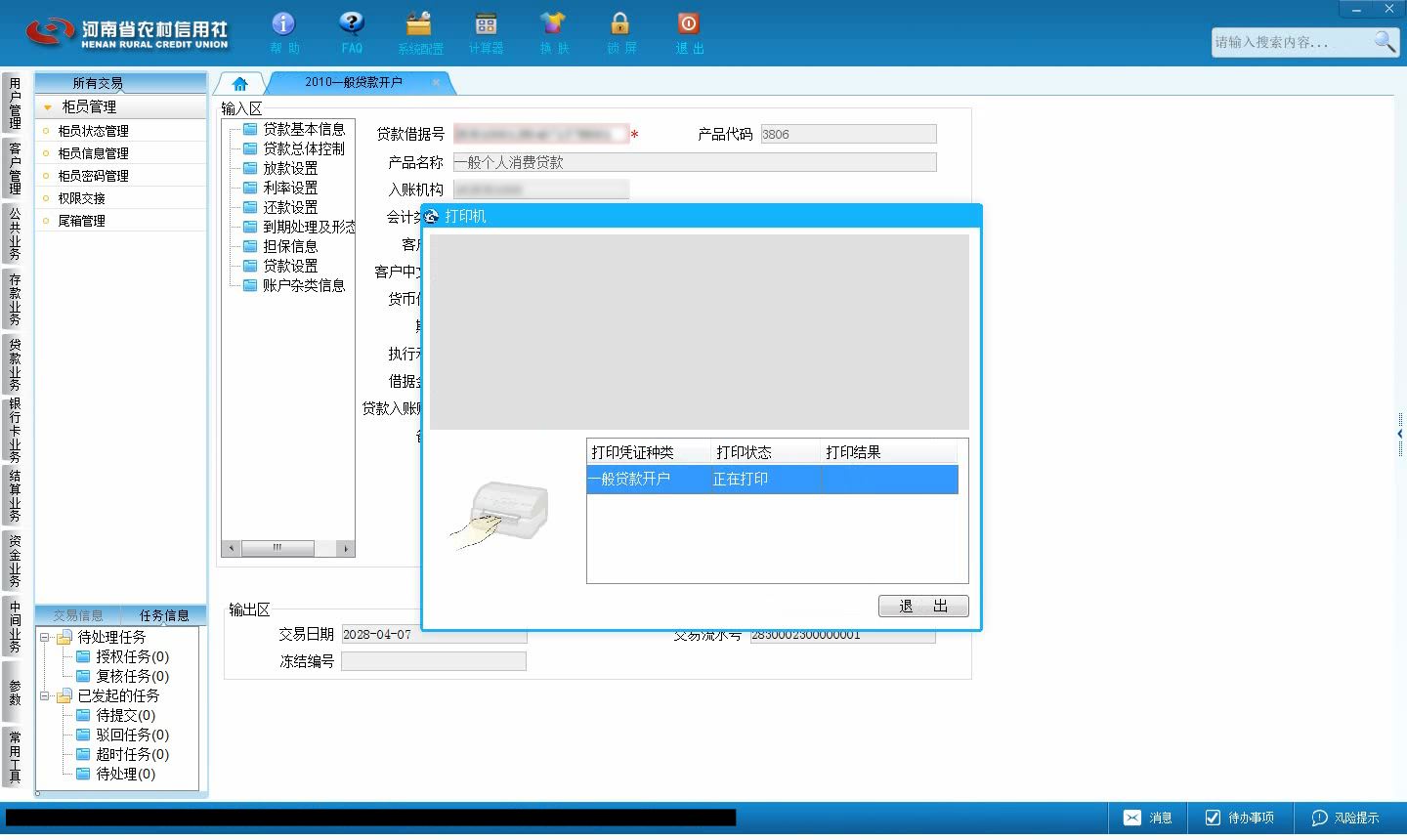The height and width of the screenshot is (840, 1407).
Task: Open the 客户管理 side tab
Action: (15, 168)
